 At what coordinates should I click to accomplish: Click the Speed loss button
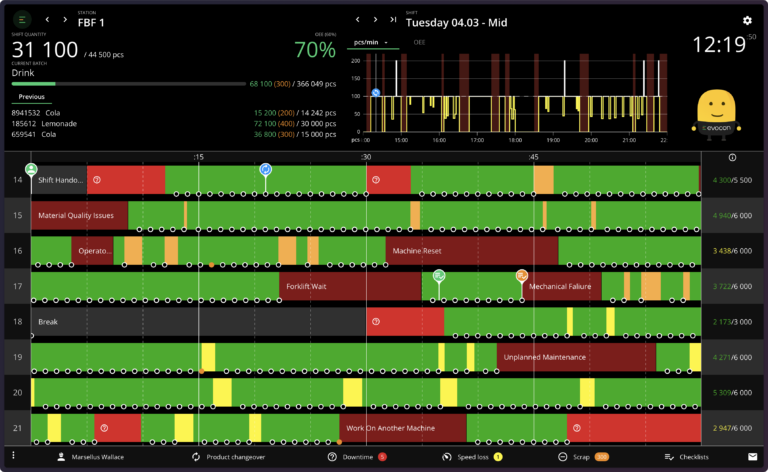[471, 456]
